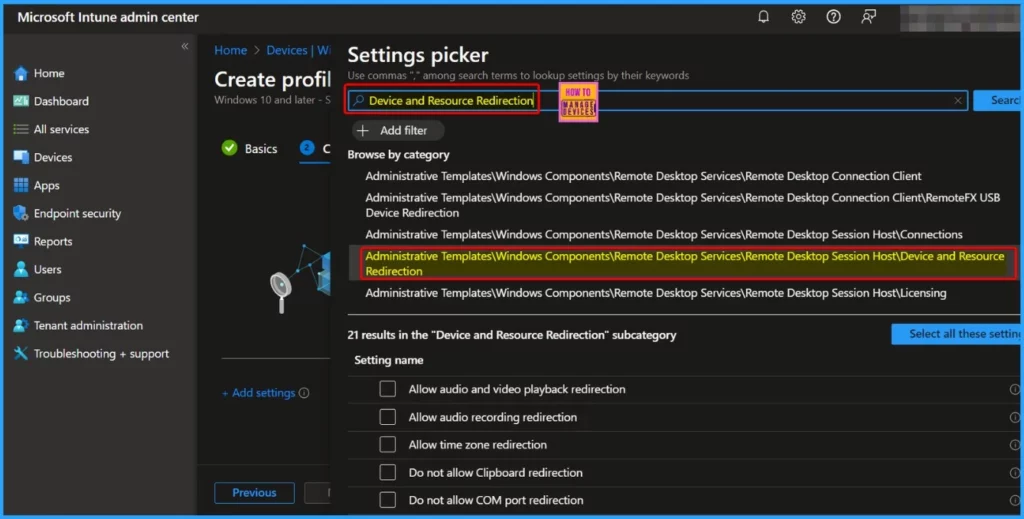The height and width of the screenshot is (519, 1024).
Task: Click the Devices monitor icon
Action: 21,157
